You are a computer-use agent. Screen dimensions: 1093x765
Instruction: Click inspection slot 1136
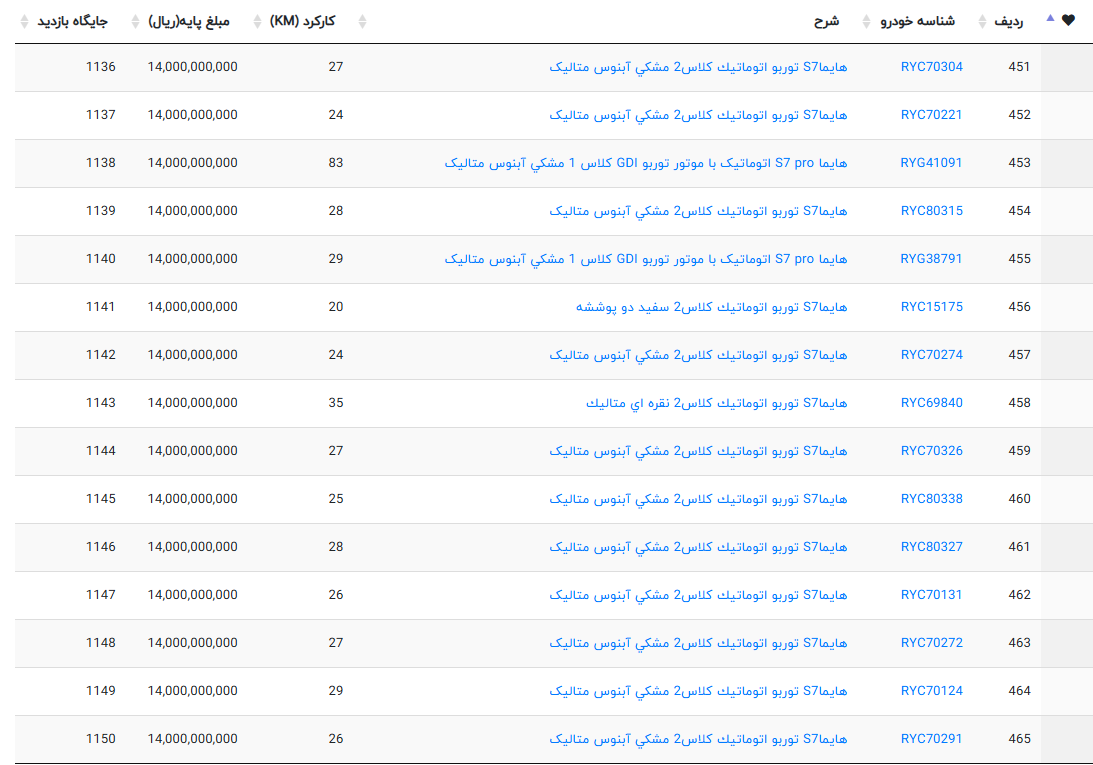100,67
